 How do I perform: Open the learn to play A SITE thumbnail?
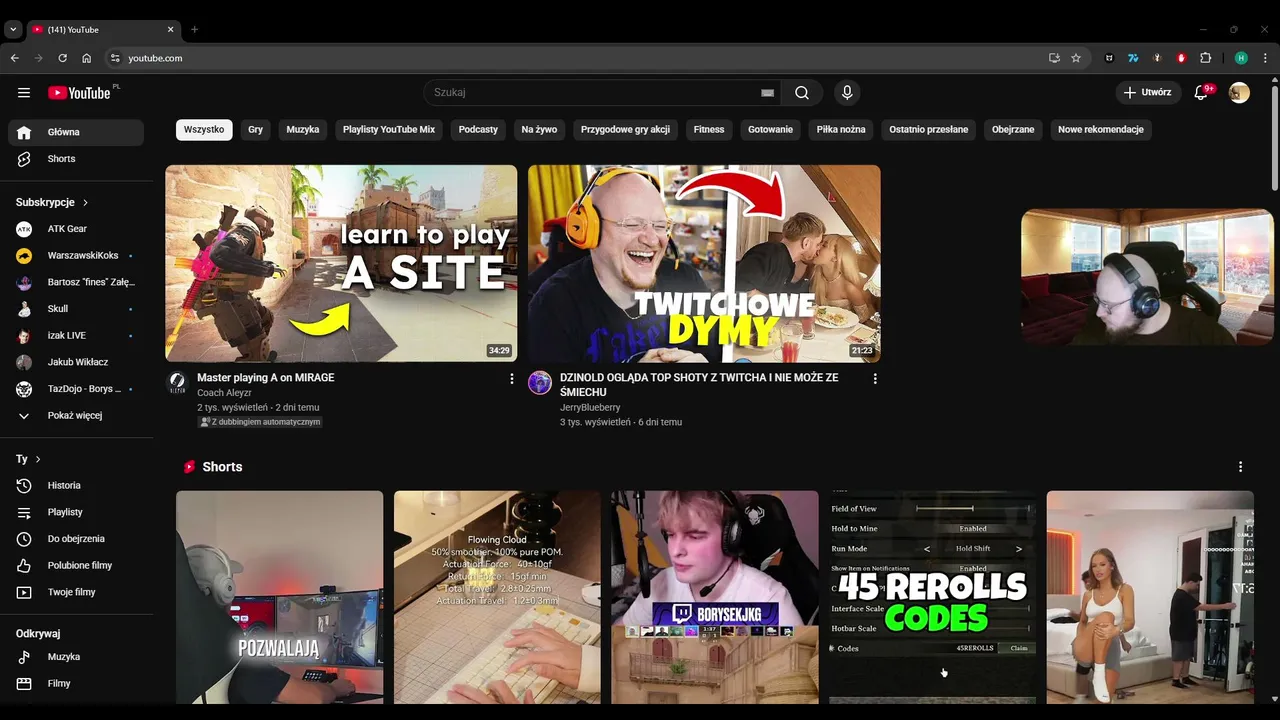[341, 263]
